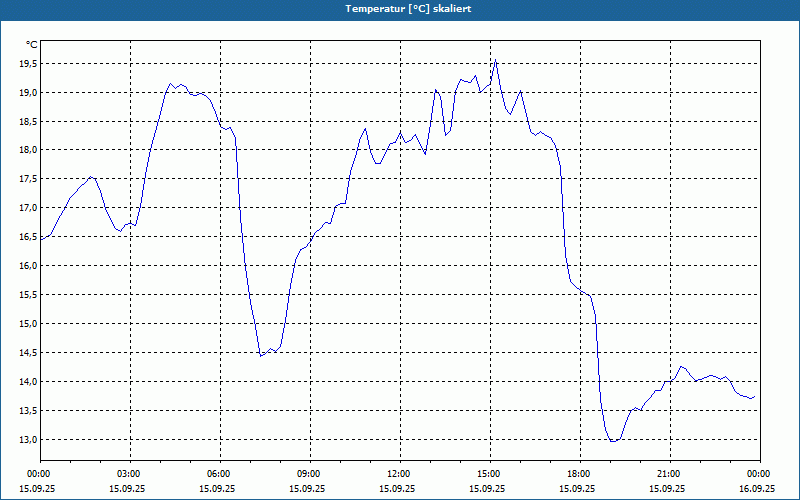
Task: Select the 16,5 y-axis label
Action: pyautogui.click(x=29, y=237)
